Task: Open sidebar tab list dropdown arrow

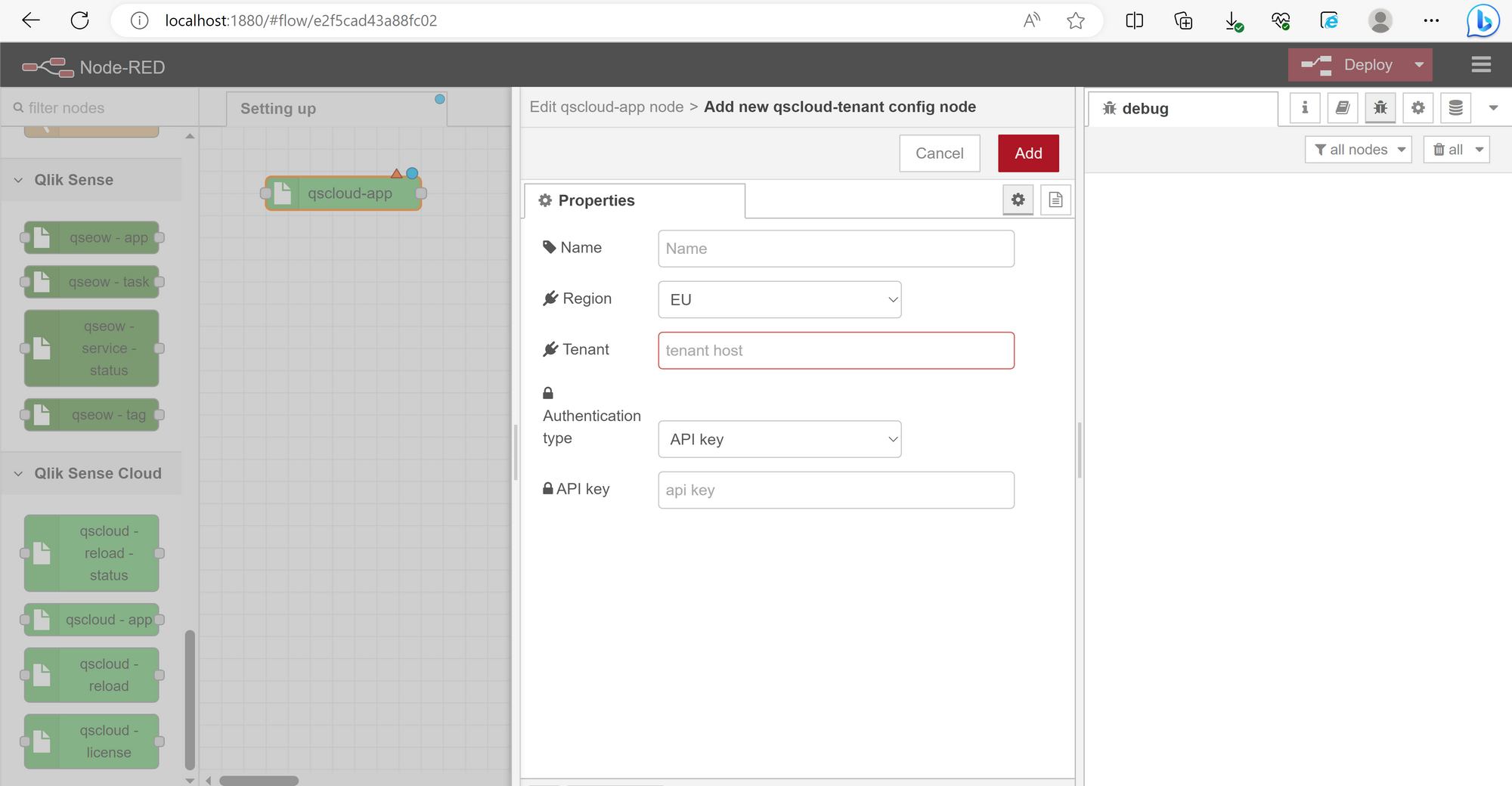Action: [1493, 108]
